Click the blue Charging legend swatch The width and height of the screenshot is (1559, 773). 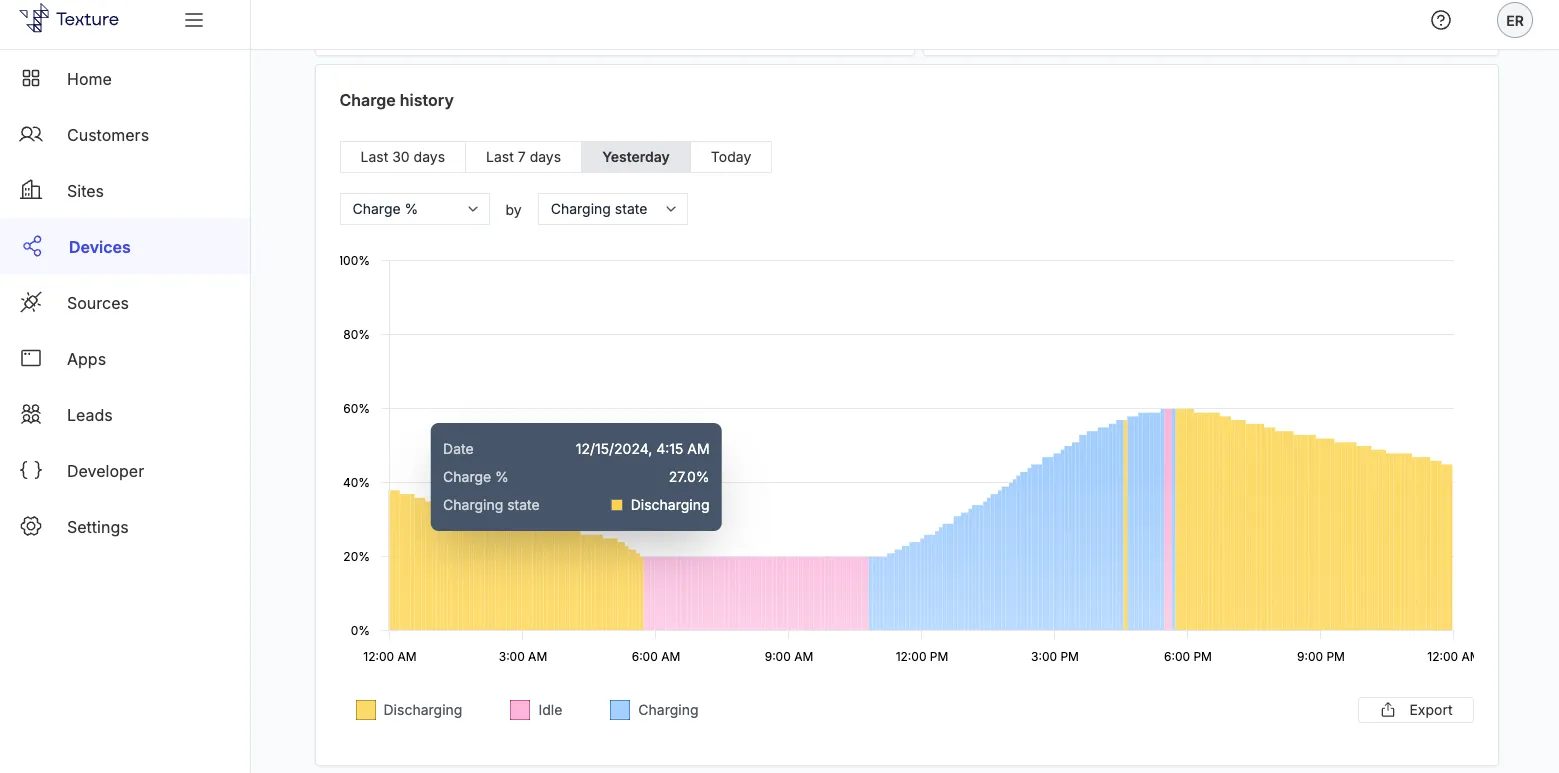point(620,710)
